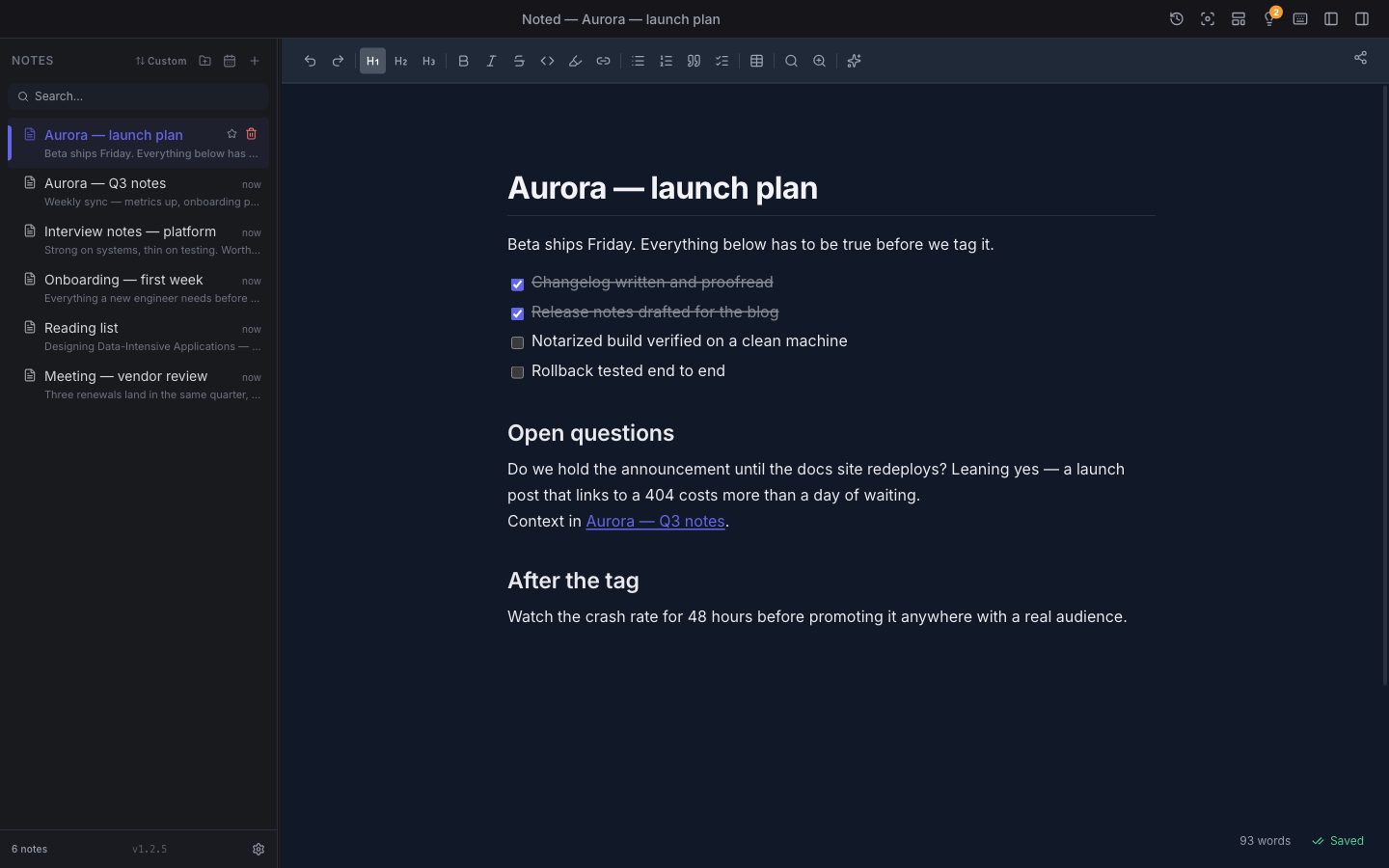Insert a task checklist

click(722, 61)
